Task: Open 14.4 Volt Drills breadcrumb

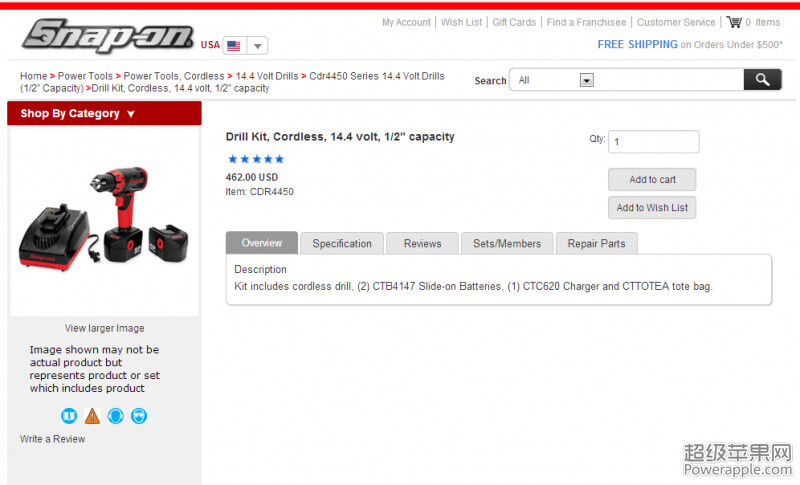Action: (267, 76)
